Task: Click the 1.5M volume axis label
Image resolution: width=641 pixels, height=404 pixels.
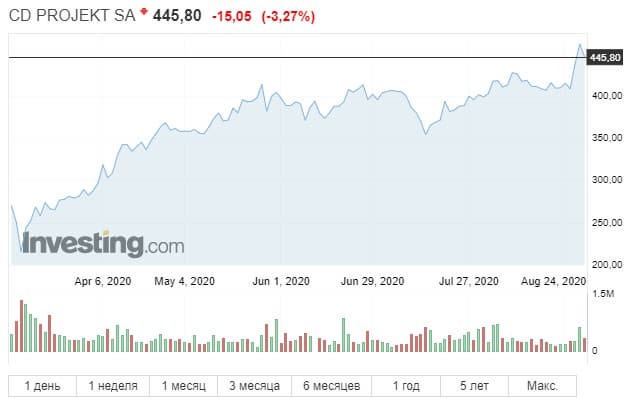Action: [x=604, y=295]
